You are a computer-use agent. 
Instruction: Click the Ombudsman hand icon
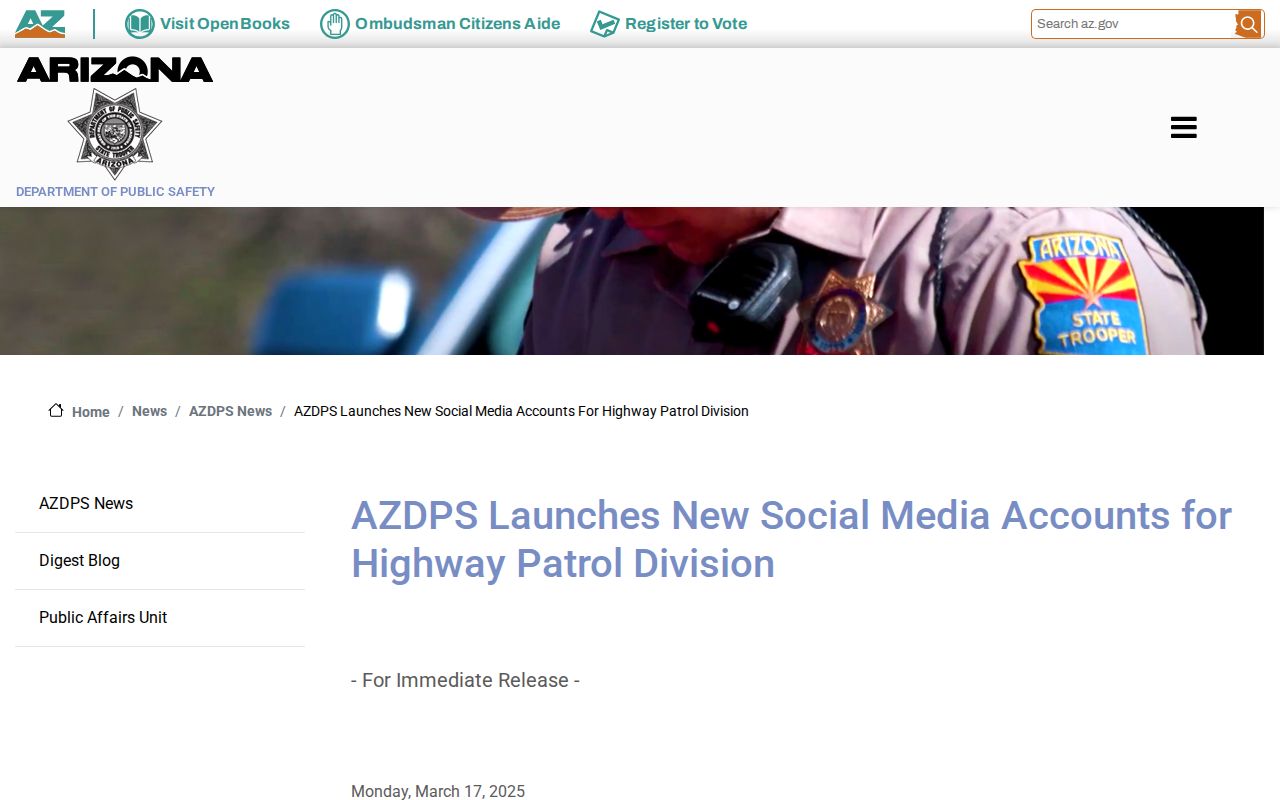click(335, 24)
